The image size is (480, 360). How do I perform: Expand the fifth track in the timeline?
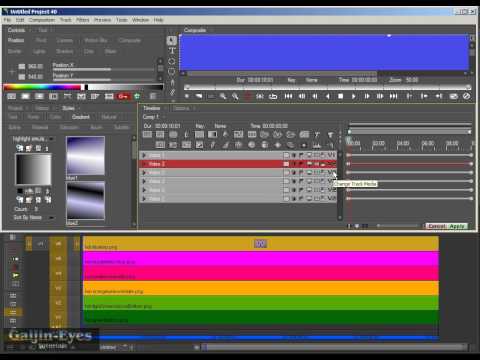click(x=144, y=190)
